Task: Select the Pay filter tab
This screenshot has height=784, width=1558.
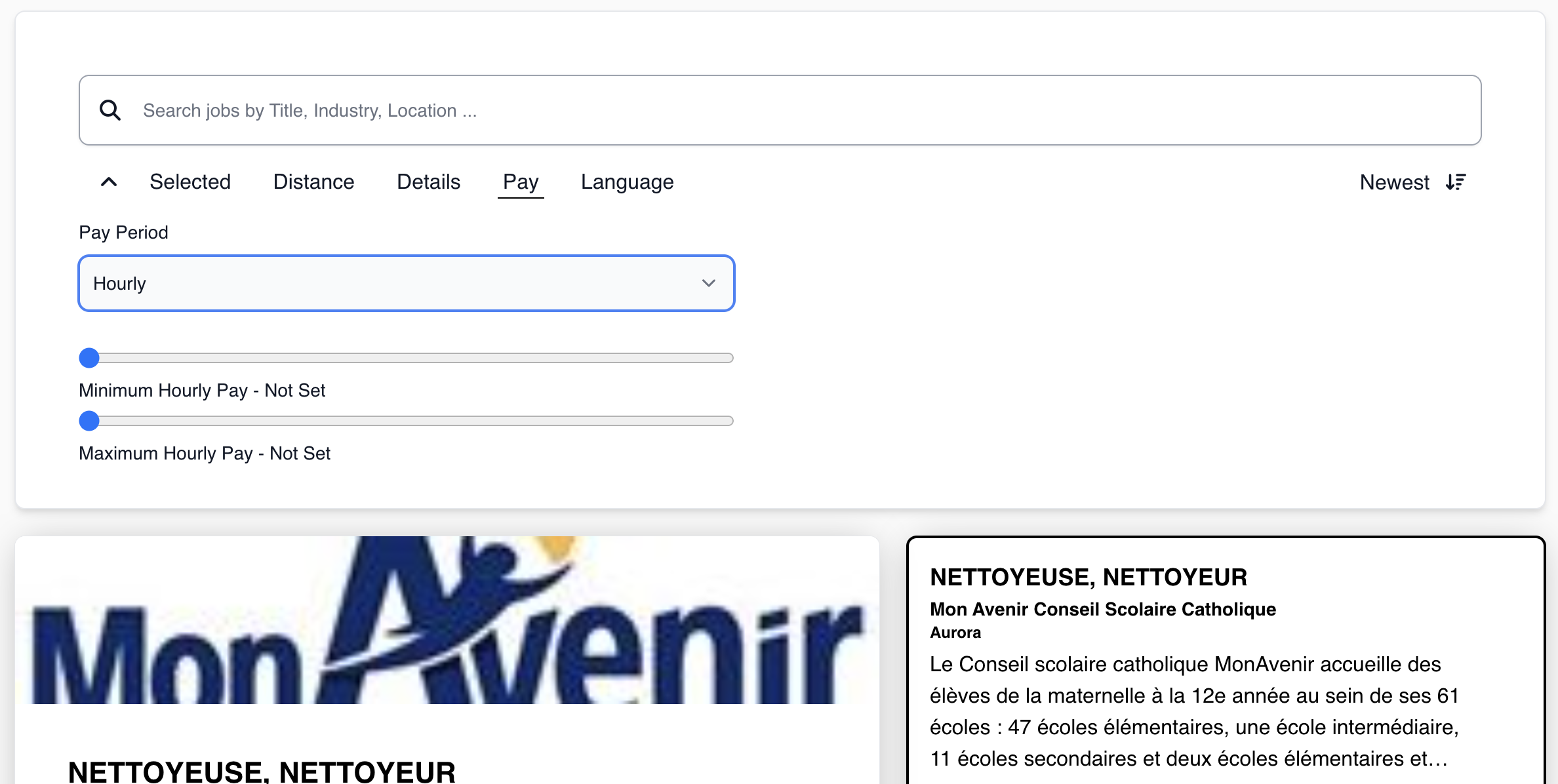Action: point(521,182)
